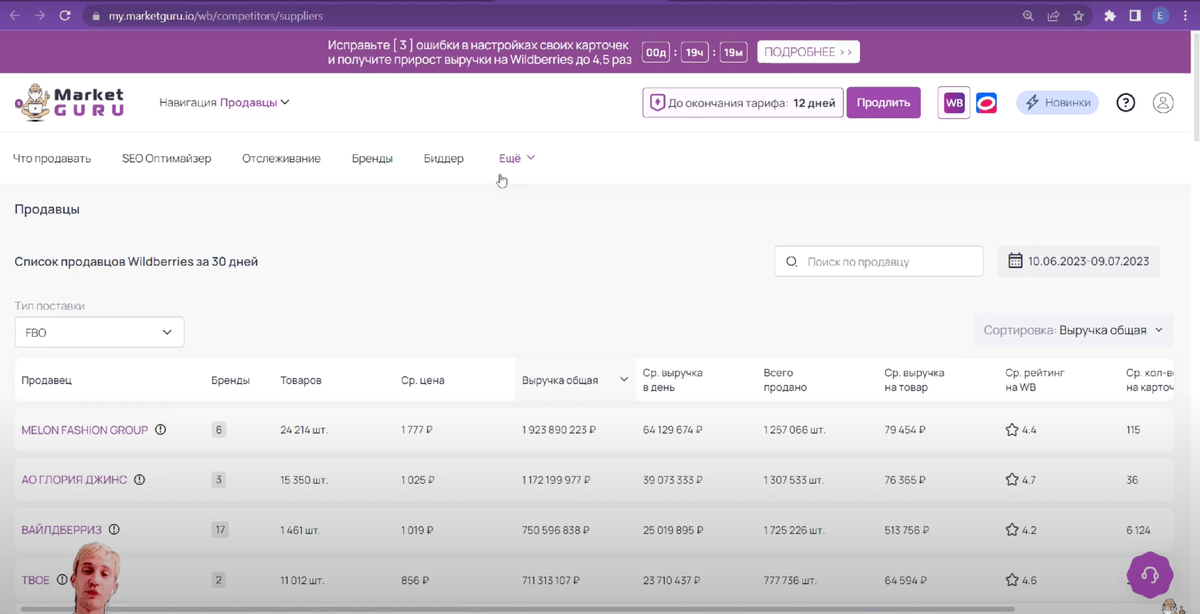Open the date range 10.06.2023-09.07.2023 picker

[x=1079, y=261]
